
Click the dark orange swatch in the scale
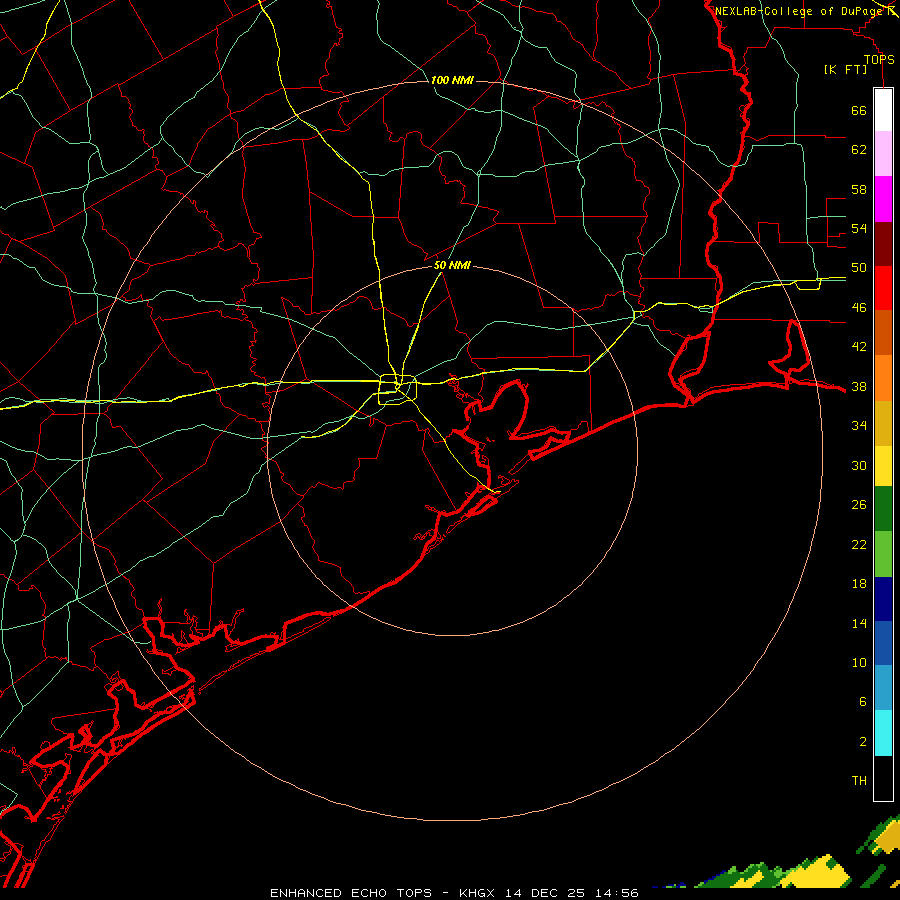pos(883,332)
